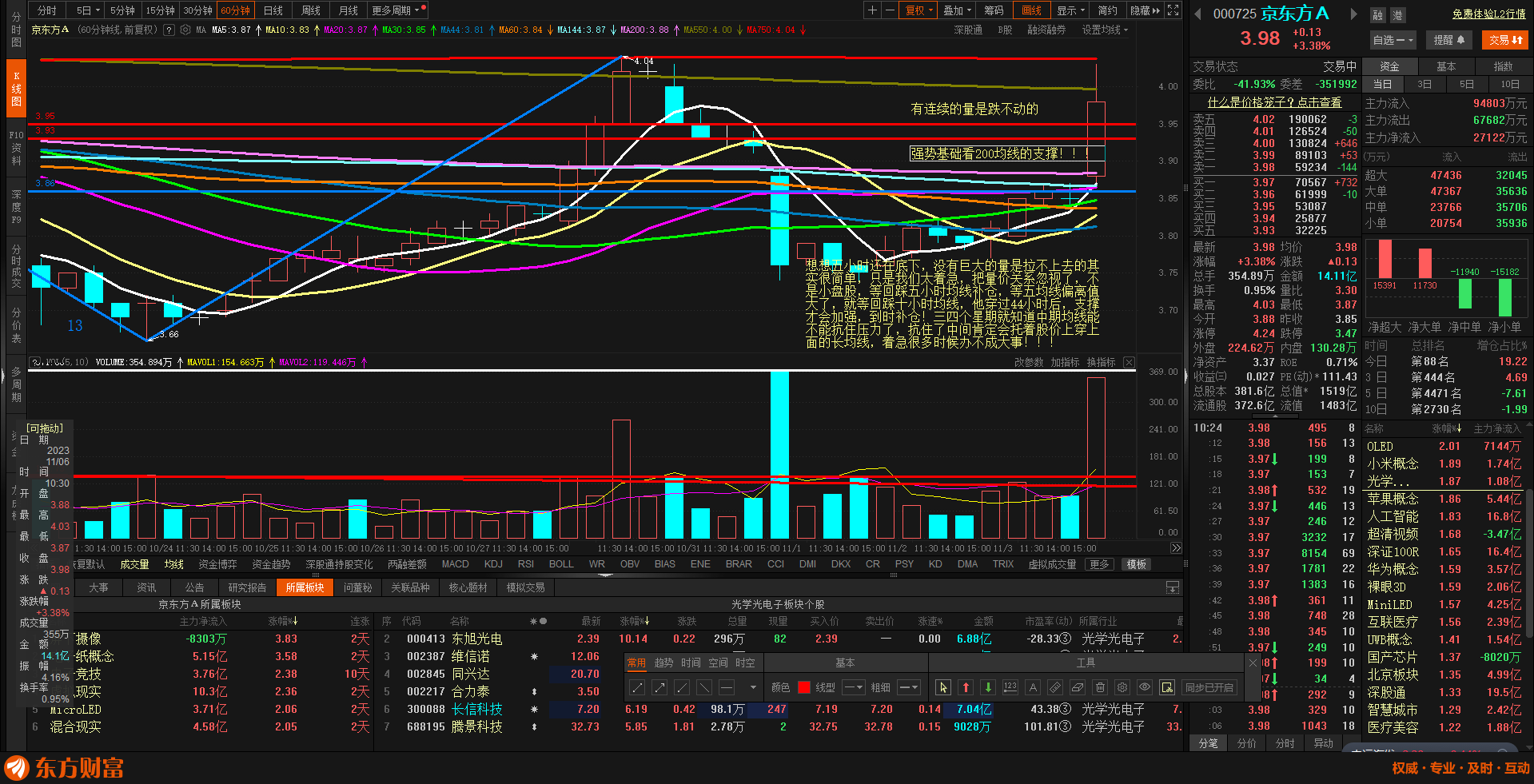The width and height of the screenshot is (1534, 784).
Task: Open the 自选 watchlist dropdown
Action: coord(1393,40)
